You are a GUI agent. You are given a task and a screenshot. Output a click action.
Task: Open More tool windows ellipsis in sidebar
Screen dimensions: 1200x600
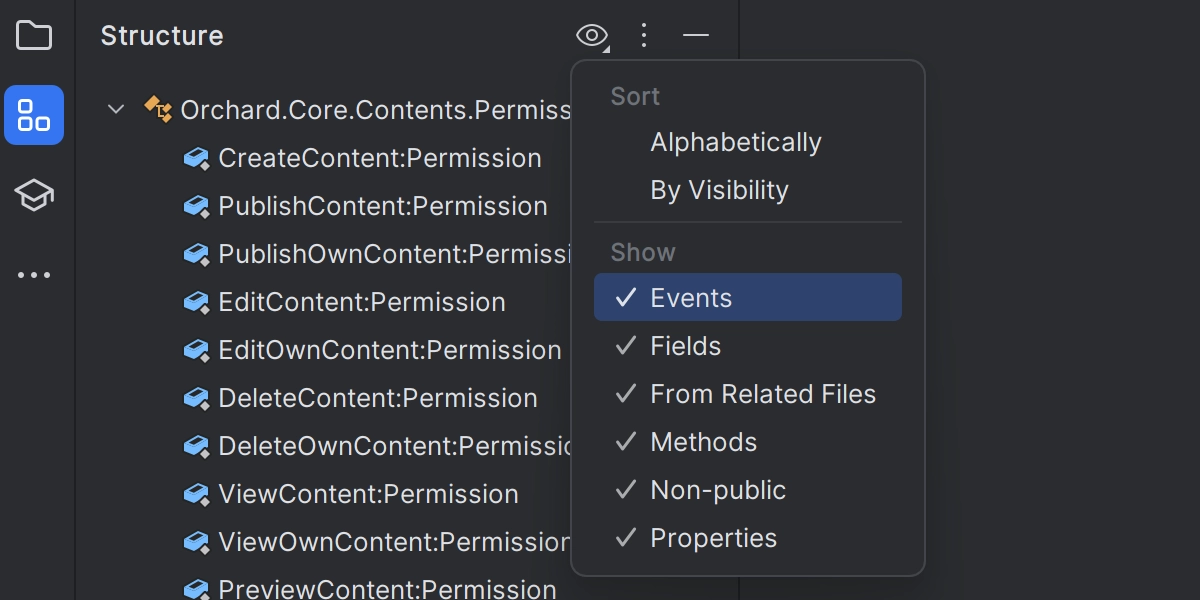[34, 275]
